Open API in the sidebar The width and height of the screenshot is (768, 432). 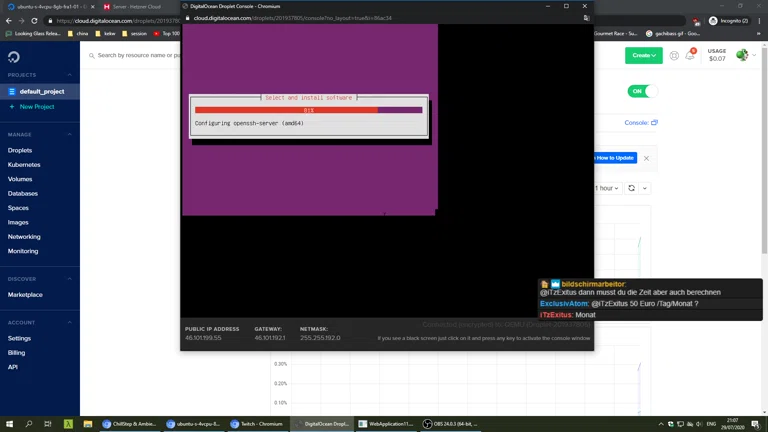13,367
